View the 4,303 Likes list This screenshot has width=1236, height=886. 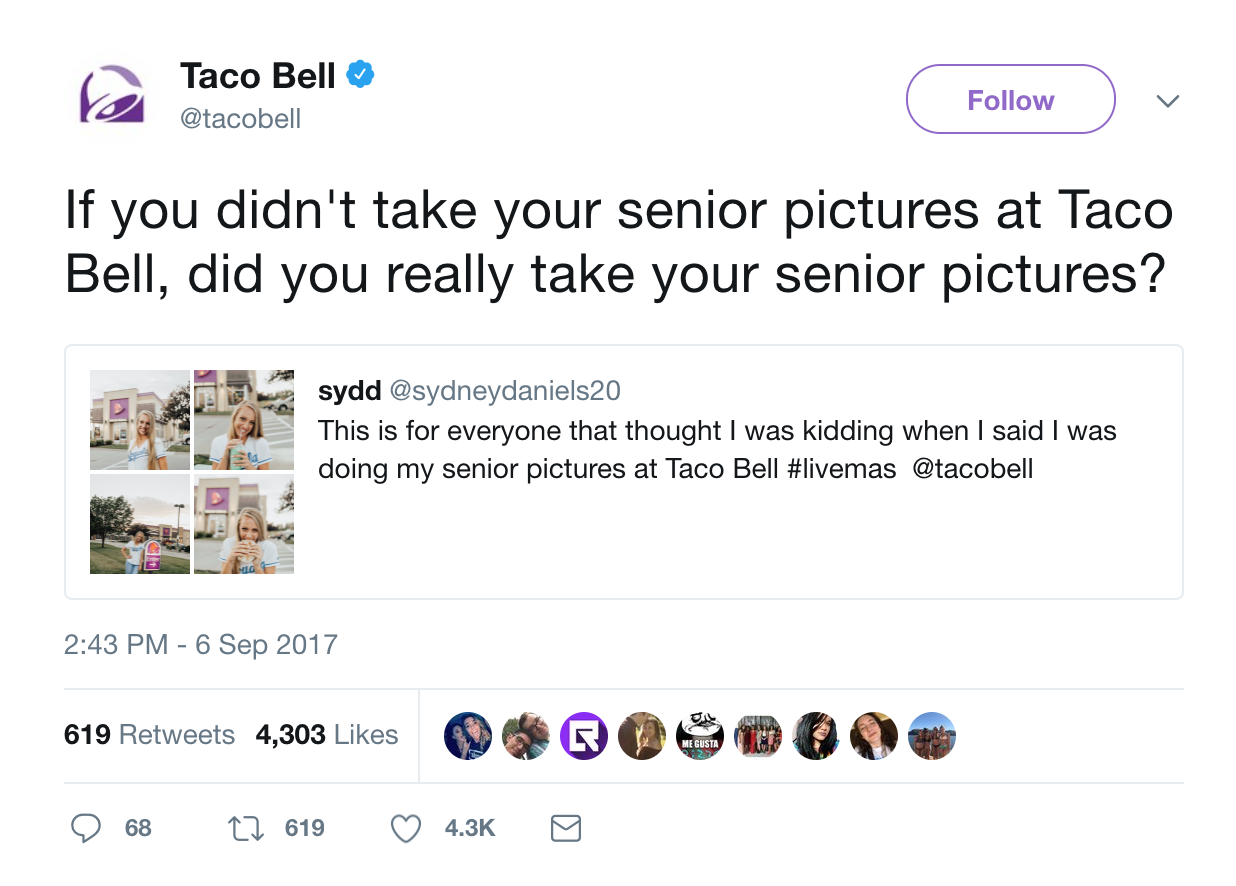(x=326, y=735)
